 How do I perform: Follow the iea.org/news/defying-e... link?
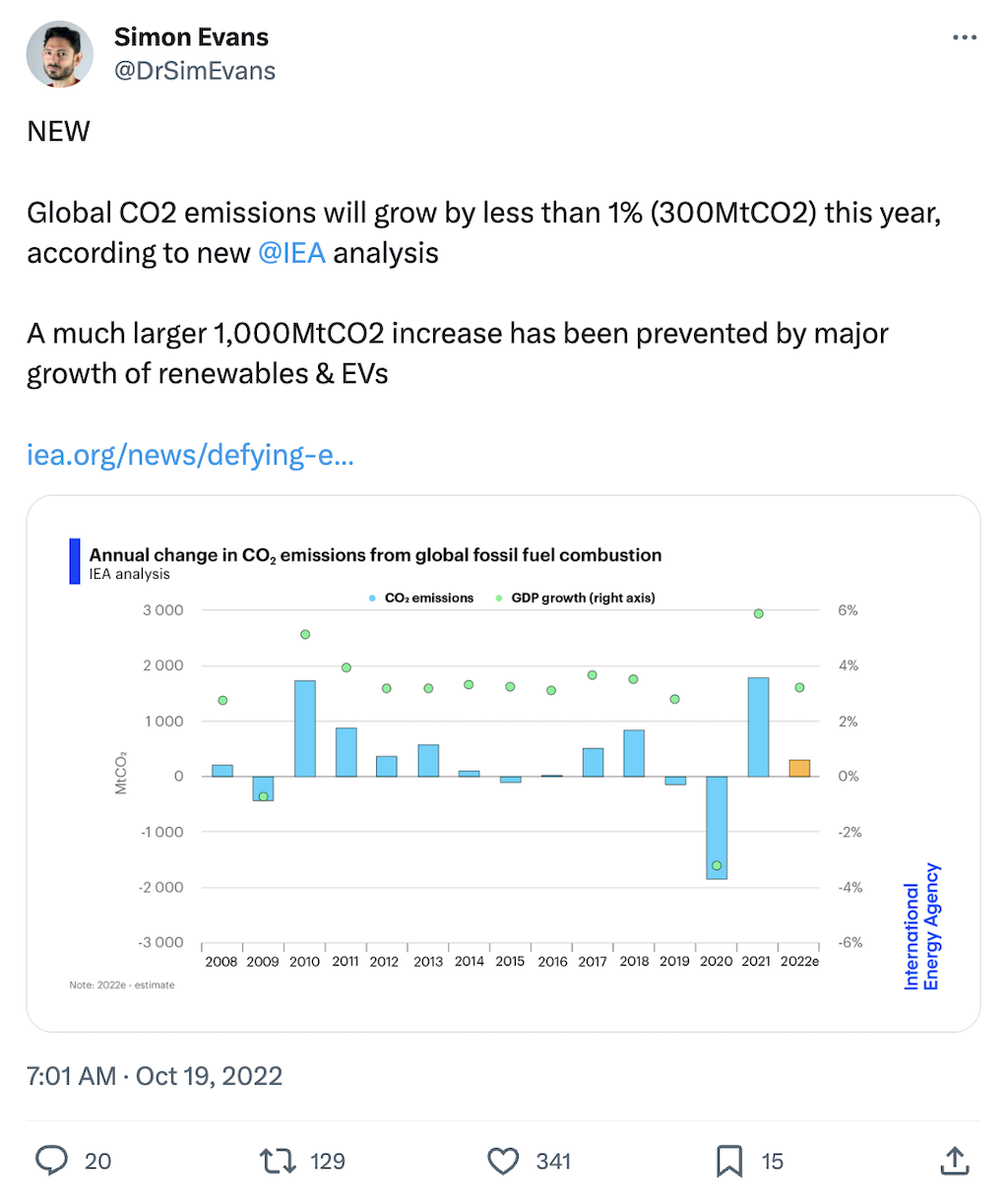(190, 455)
